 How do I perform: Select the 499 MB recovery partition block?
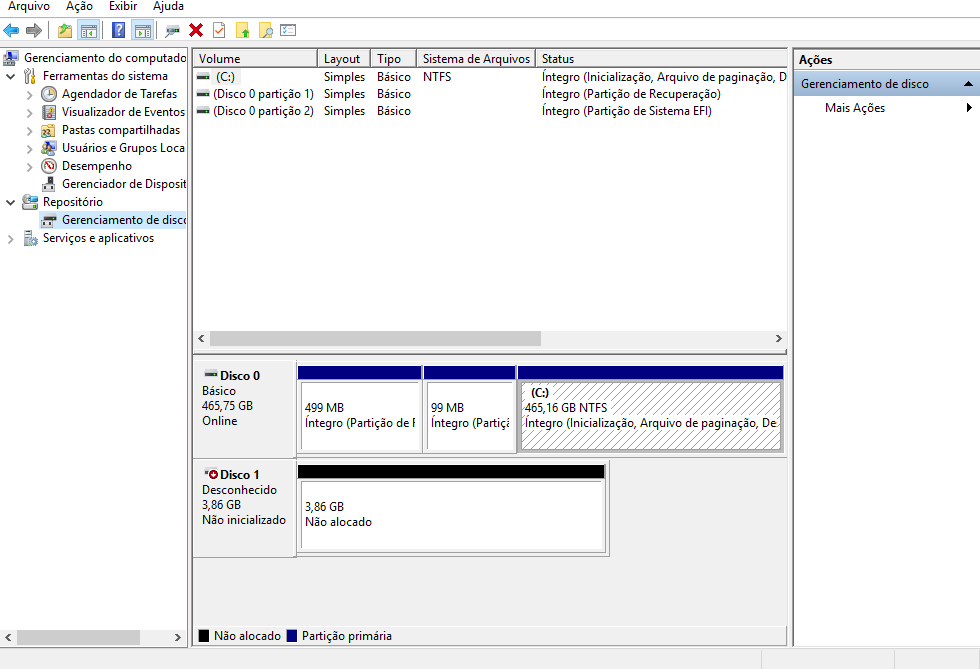pos(359,410)
